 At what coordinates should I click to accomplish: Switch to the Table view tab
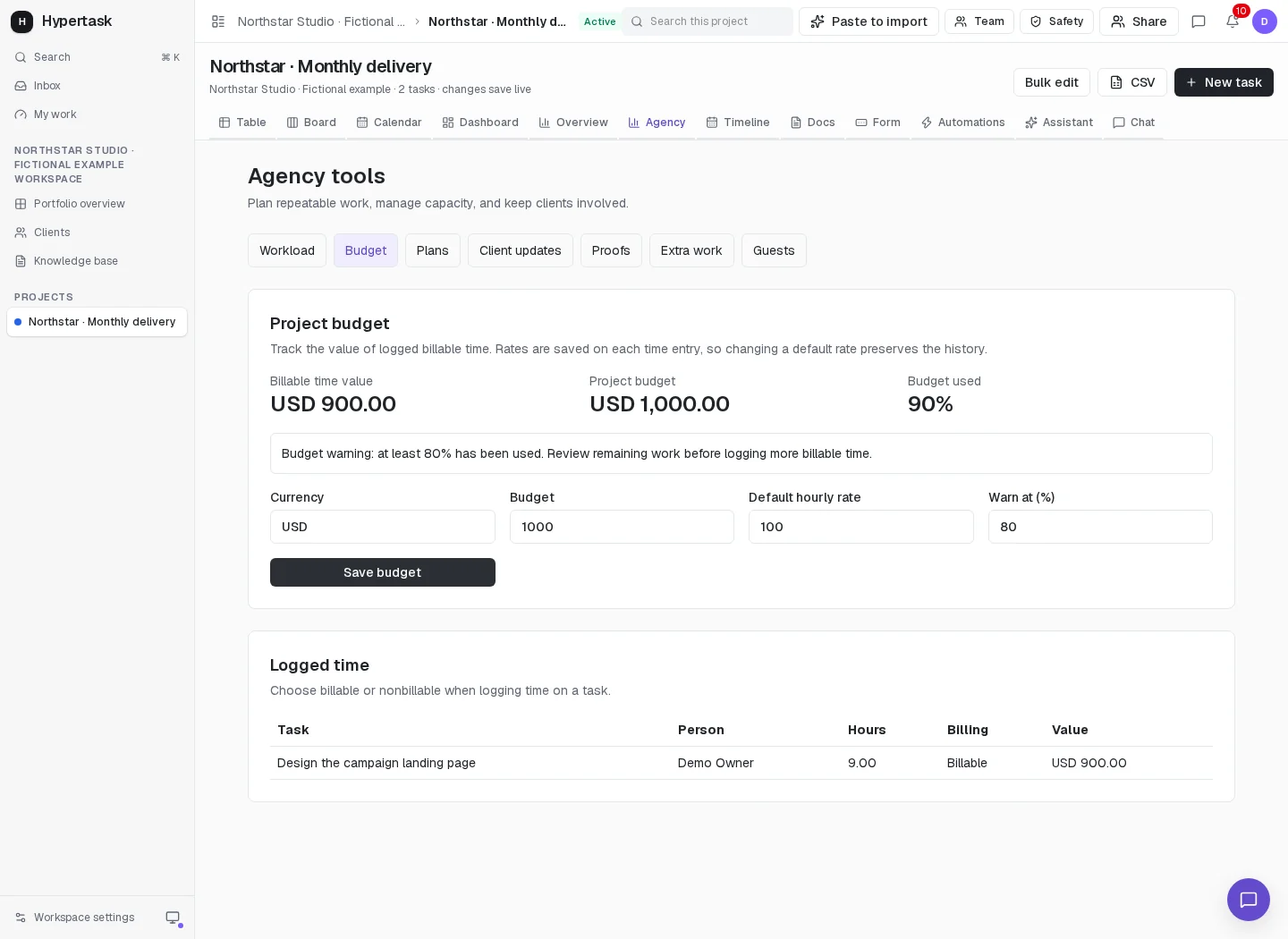242,123
